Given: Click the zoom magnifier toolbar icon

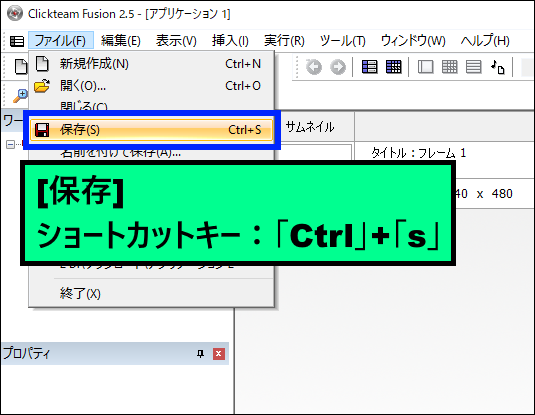Looking at the screenshot, I should (20, 96).
